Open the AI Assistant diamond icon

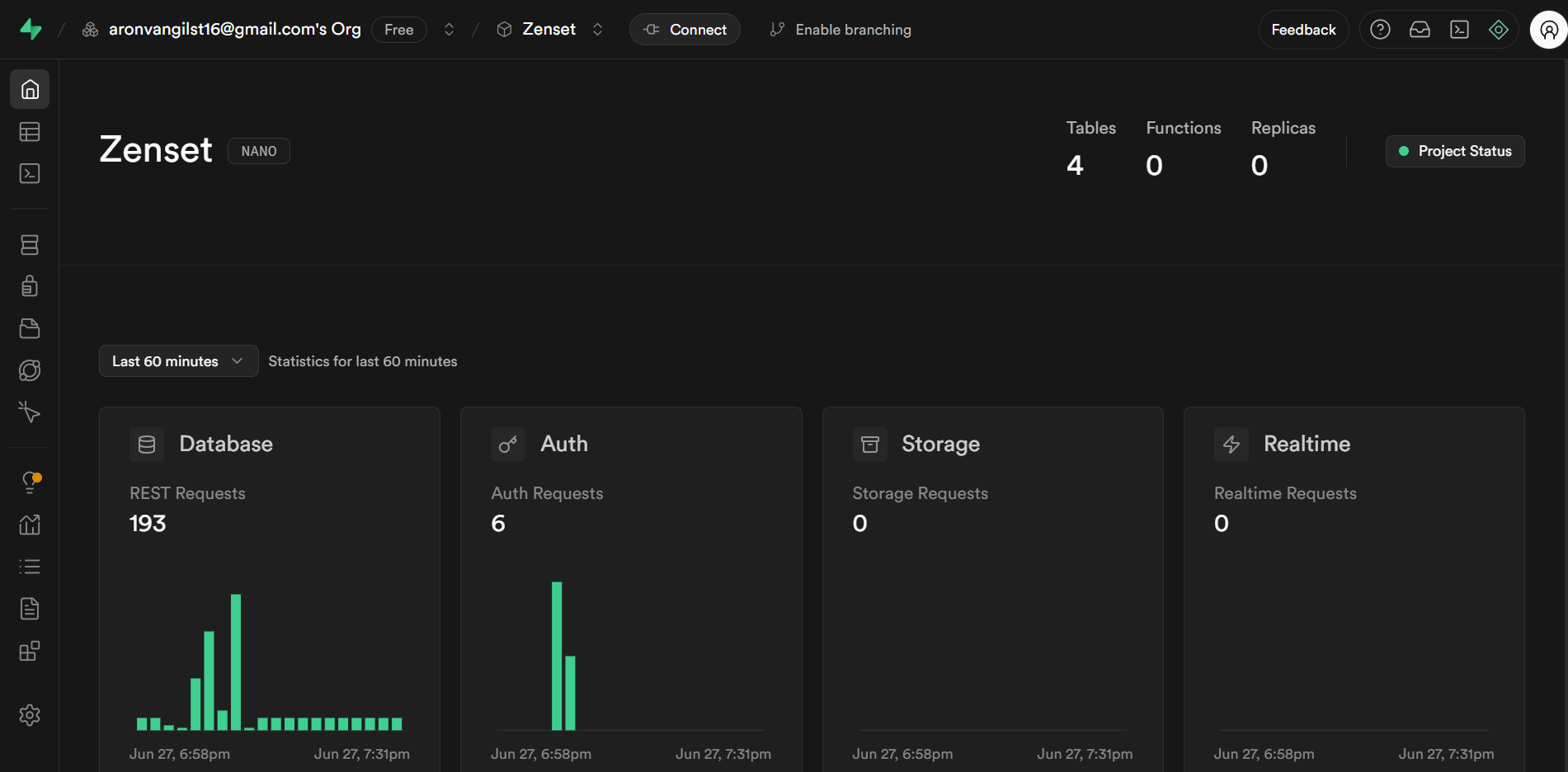coord(1499,30)
